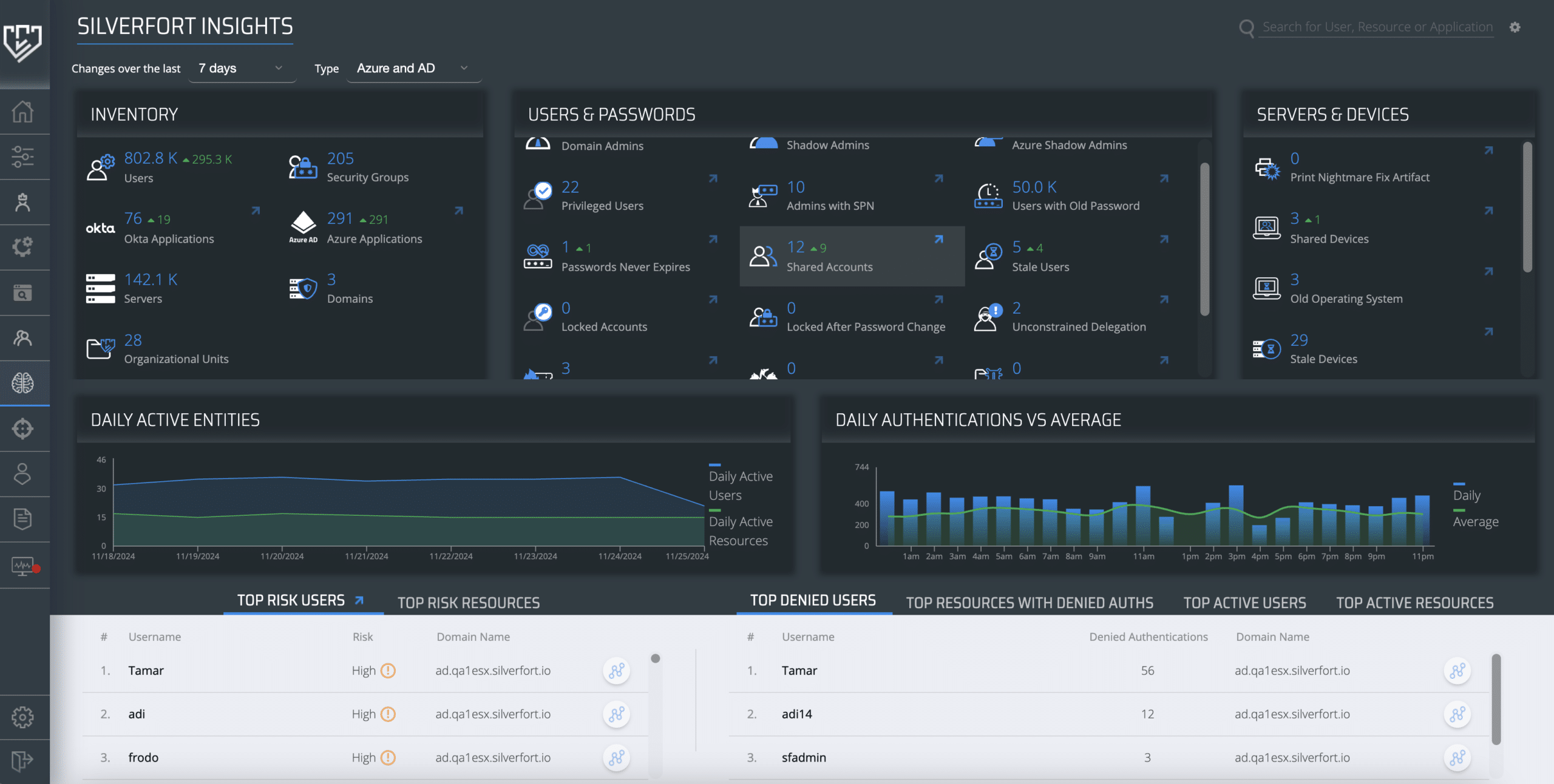Viewport: 1554px width, 784px height.
Task: Click the 802.8 K Users count
Action: [151, 158]
